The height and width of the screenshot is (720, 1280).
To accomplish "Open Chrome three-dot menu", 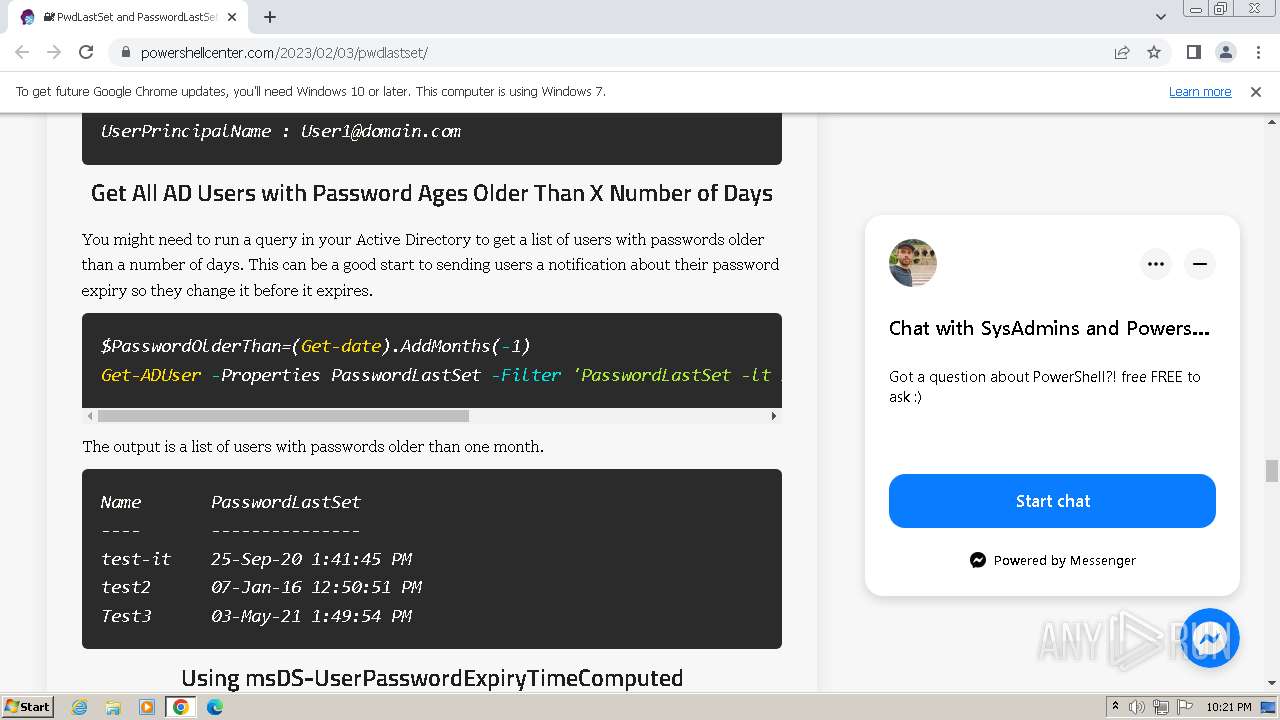I will pyautogui.click(x=1257, y=52).
